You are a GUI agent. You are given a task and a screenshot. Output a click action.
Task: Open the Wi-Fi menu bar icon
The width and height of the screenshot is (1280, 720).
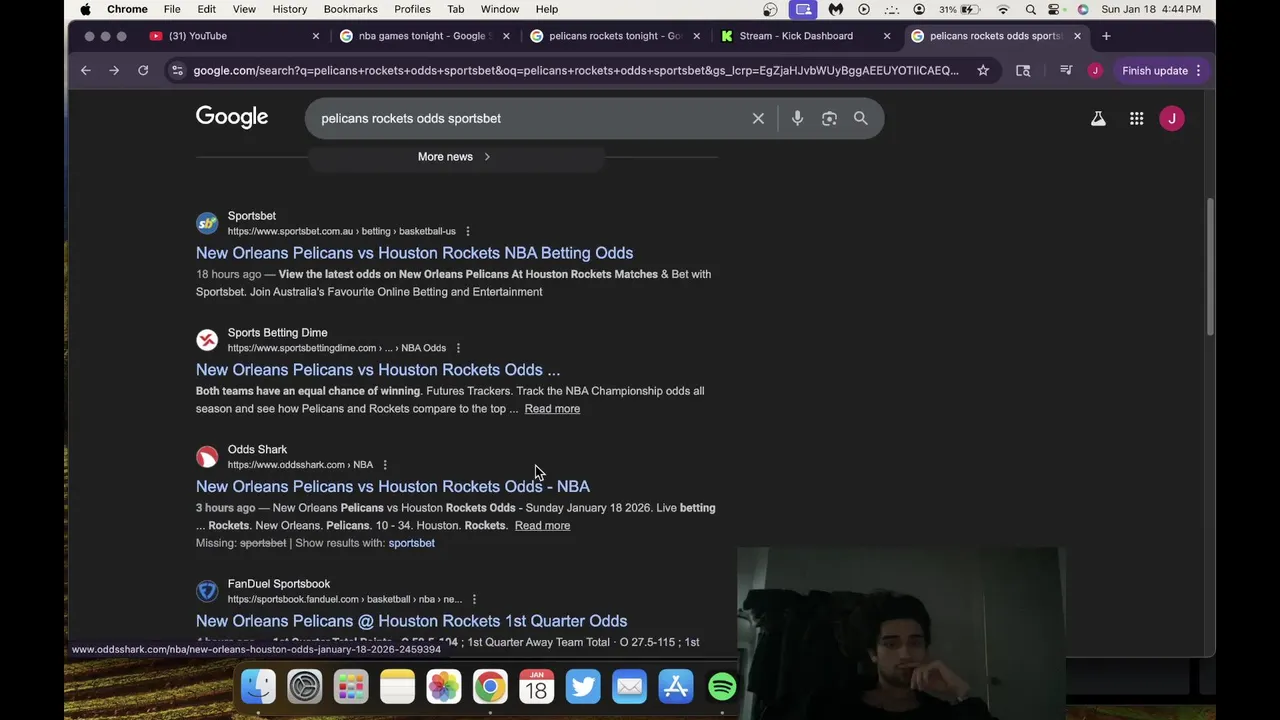coord(1003,9)
